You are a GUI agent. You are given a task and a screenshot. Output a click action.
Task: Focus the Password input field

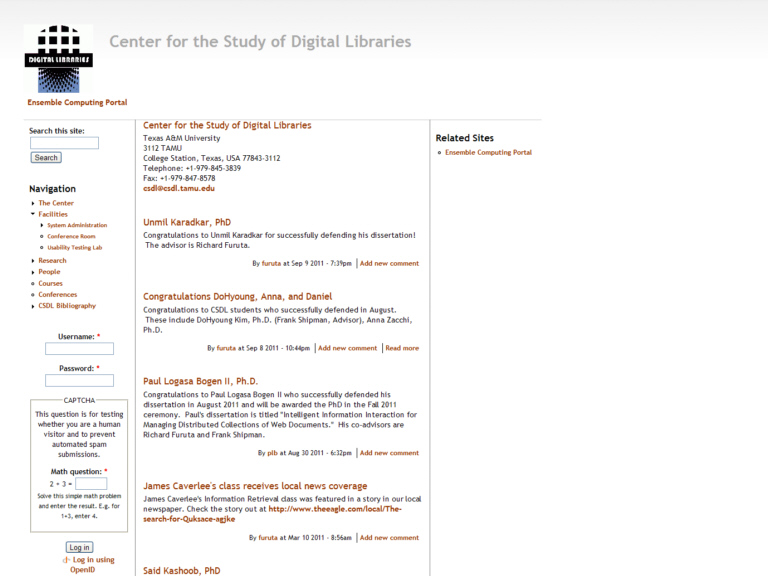click(79, 381)
